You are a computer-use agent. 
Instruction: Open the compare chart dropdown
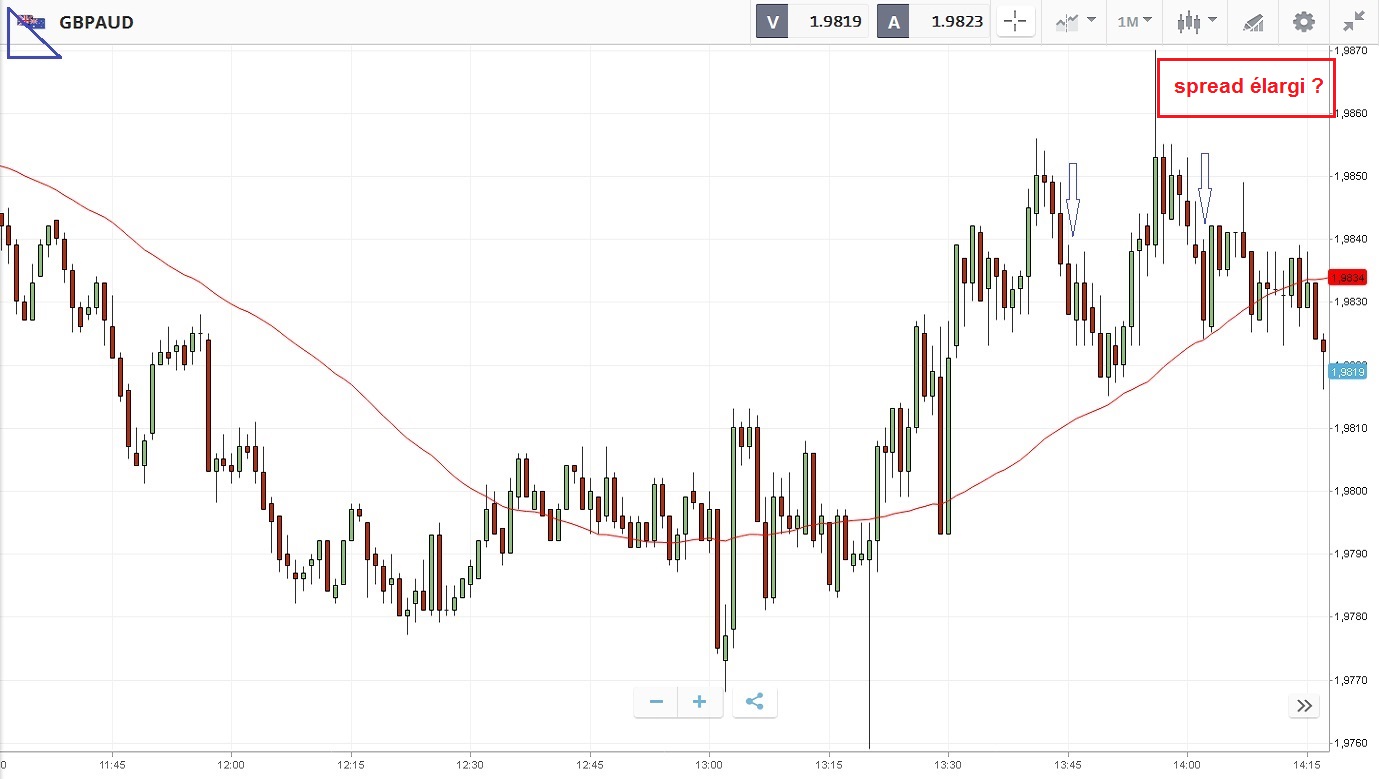click(1075, 22)
